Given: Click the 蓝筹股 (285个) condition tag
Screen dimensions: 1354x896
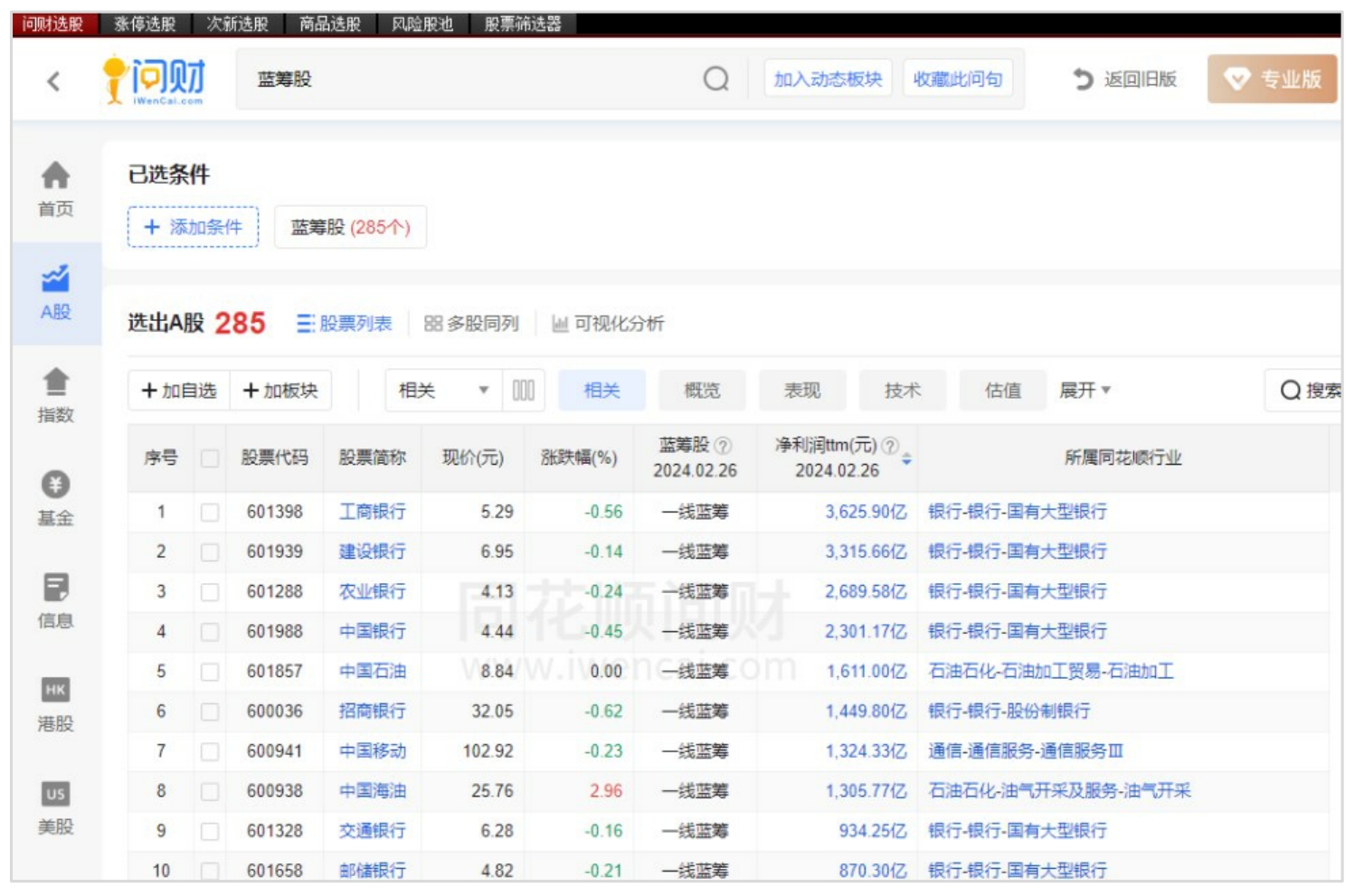Looking at the screenshot, I should click(x=350, y=227).
